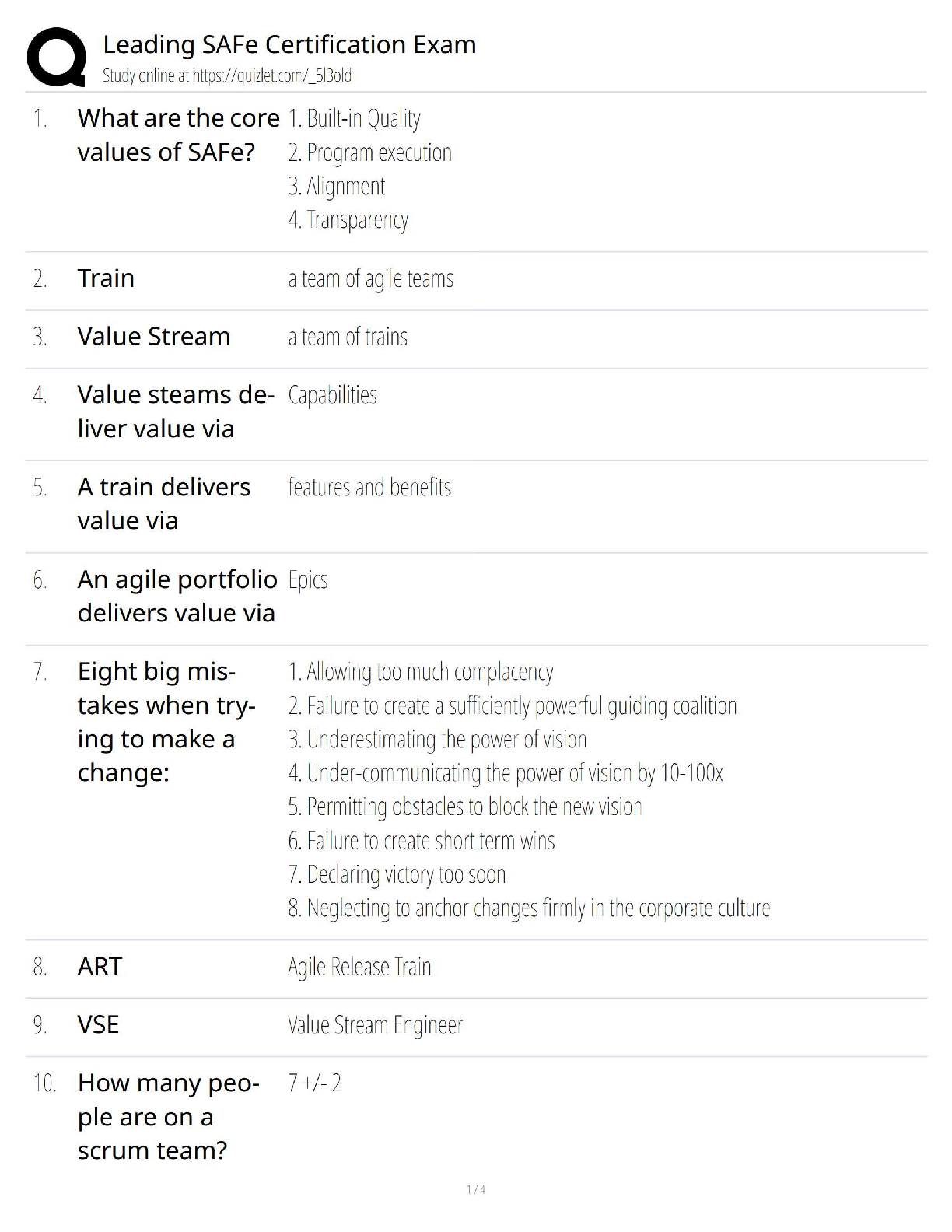Click the Quizlet Q logo
The width and height of the screenshot is (952, 1232).
pyautogui.click(x=56, y=58)
